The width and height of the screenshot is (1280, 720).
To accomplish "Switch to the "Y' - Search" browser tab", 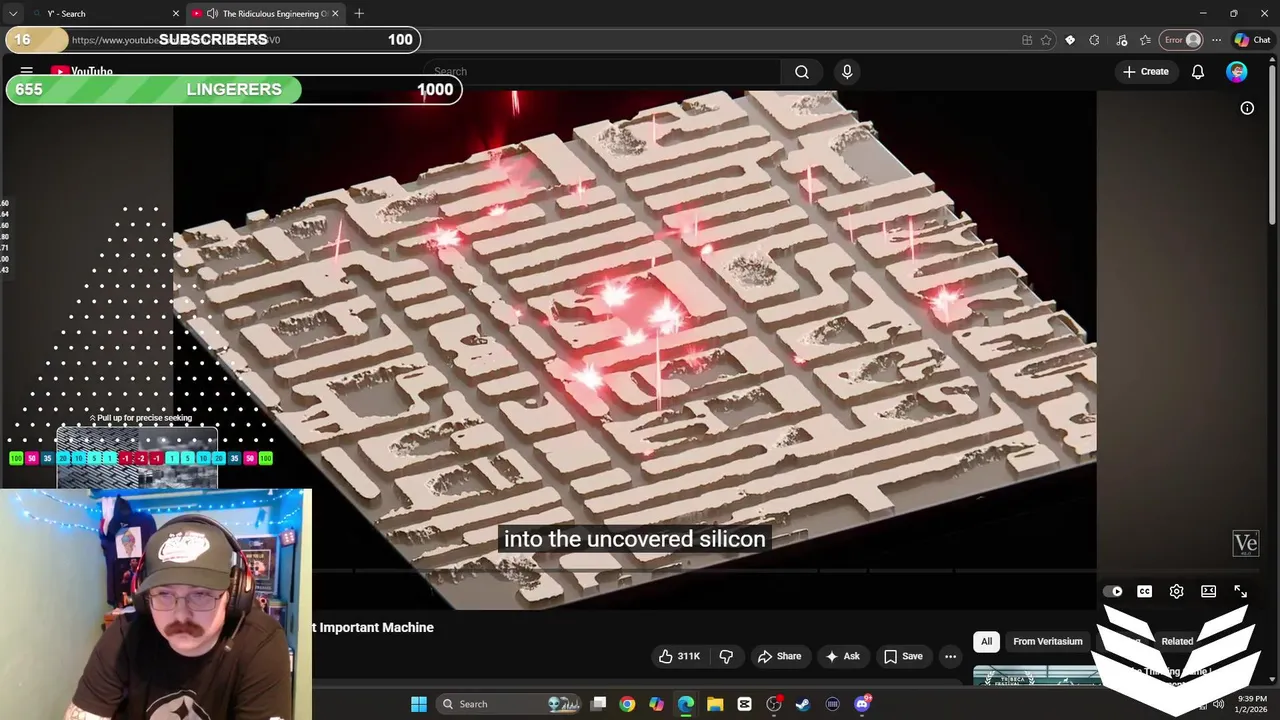I will pos(105,13).
